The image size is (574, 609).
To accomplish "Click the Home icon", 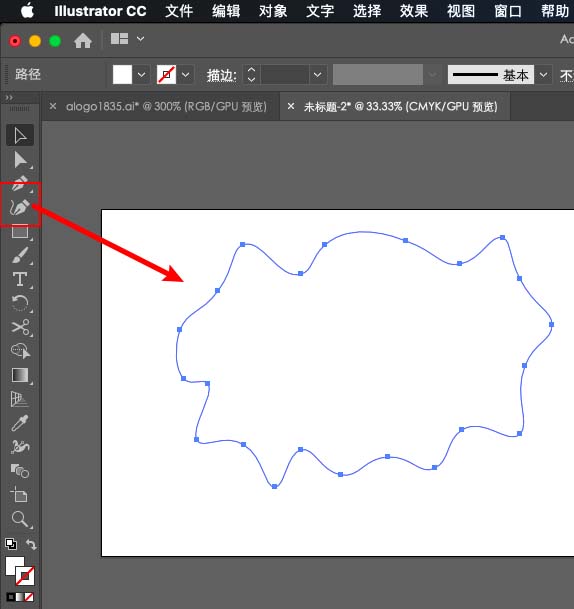I will pos(83,40).
